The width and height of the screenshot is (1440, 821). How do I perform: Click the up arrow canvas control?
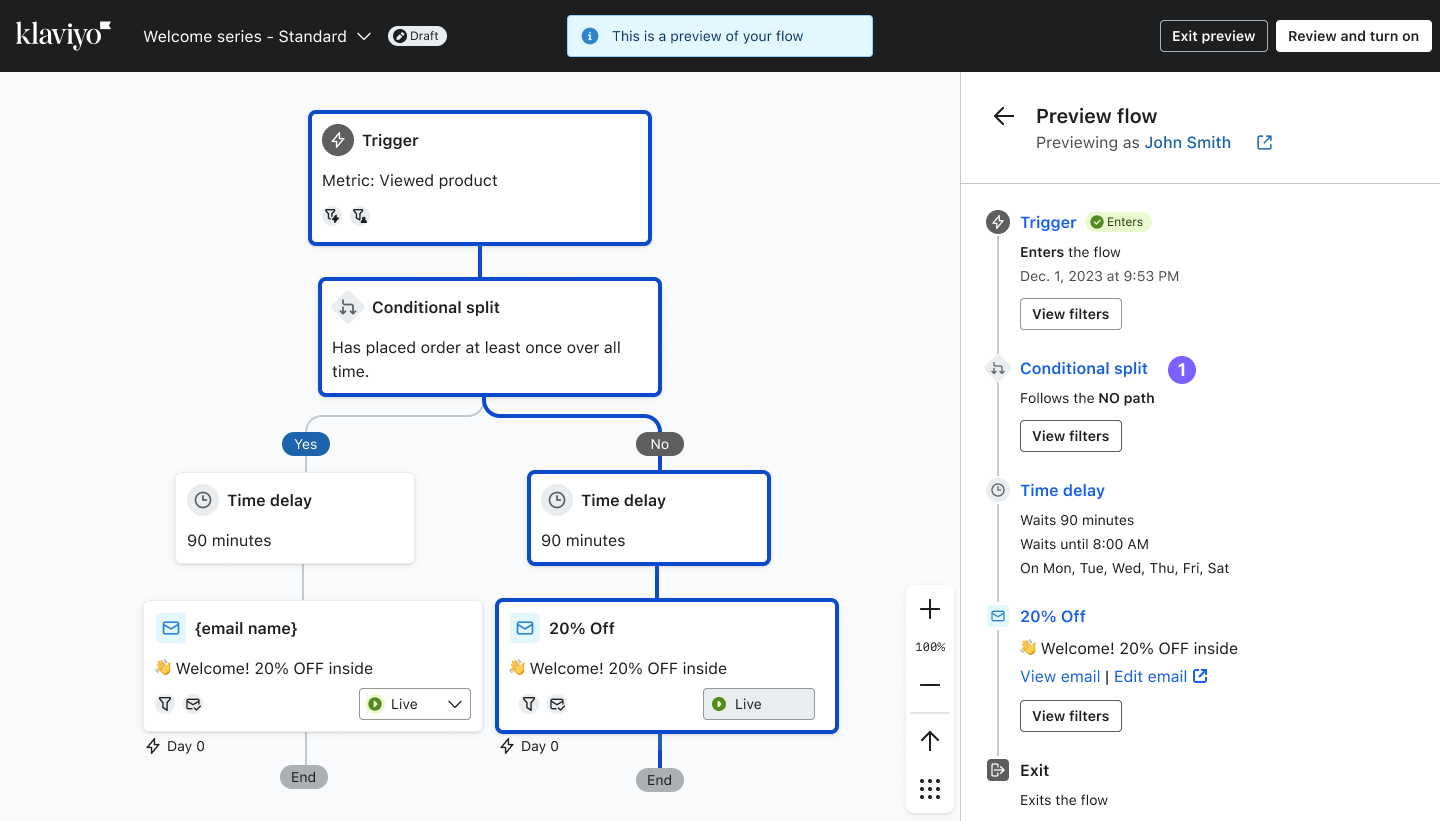(x=930, y=740)
